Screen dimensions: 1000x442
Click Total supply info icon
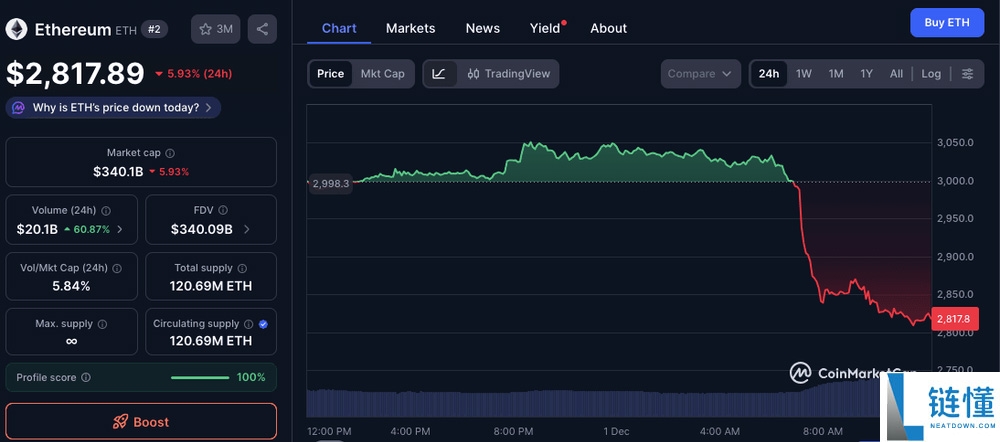[x=242, y=269]
